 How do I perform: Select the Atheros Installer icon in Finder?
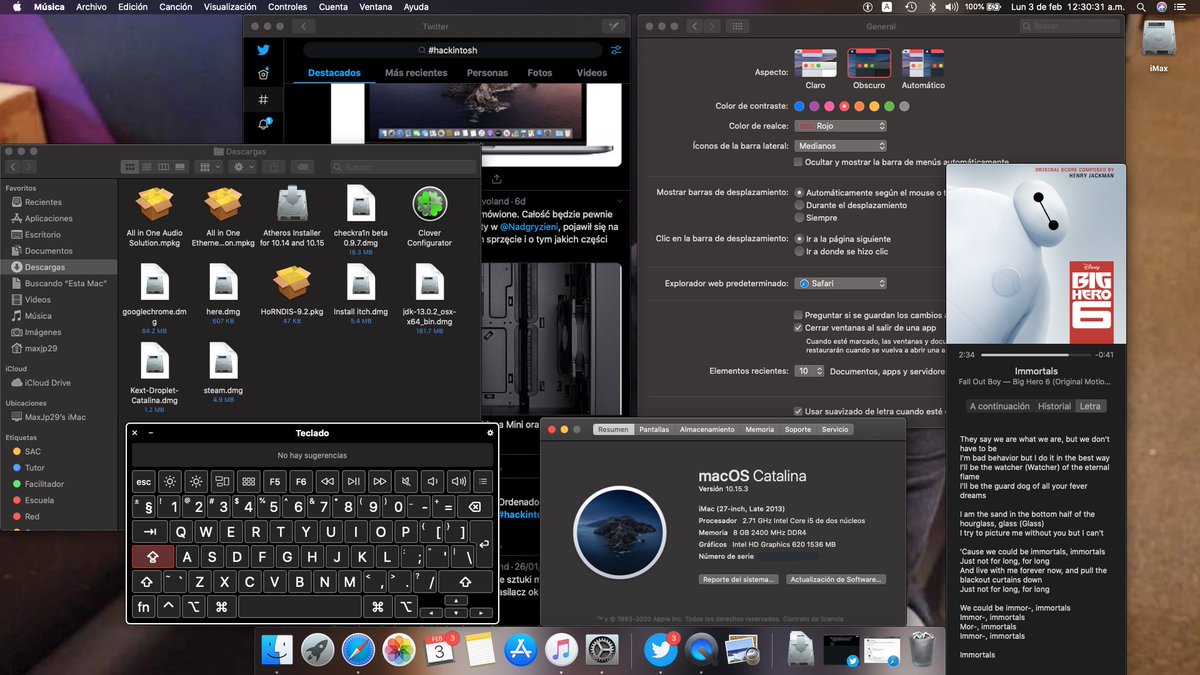pyautogui.click(x=291, y=204)
